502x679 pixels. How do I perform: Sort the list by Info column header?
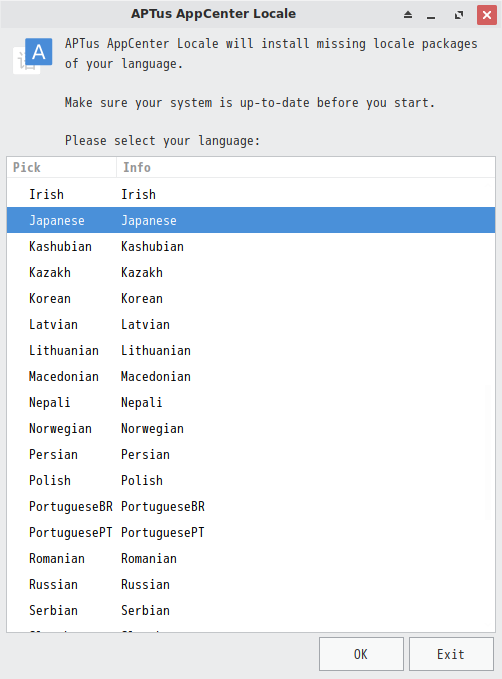306,168
